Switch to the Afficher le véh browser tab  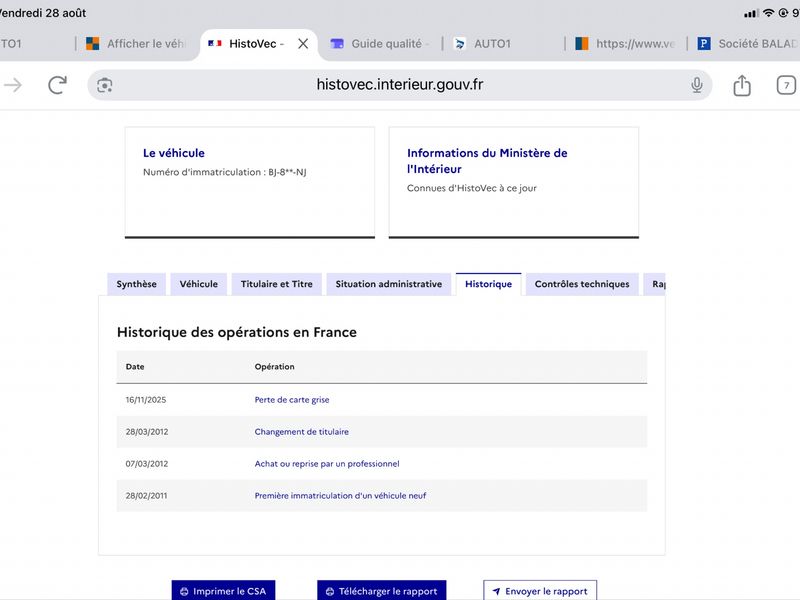tap(135, 44)
